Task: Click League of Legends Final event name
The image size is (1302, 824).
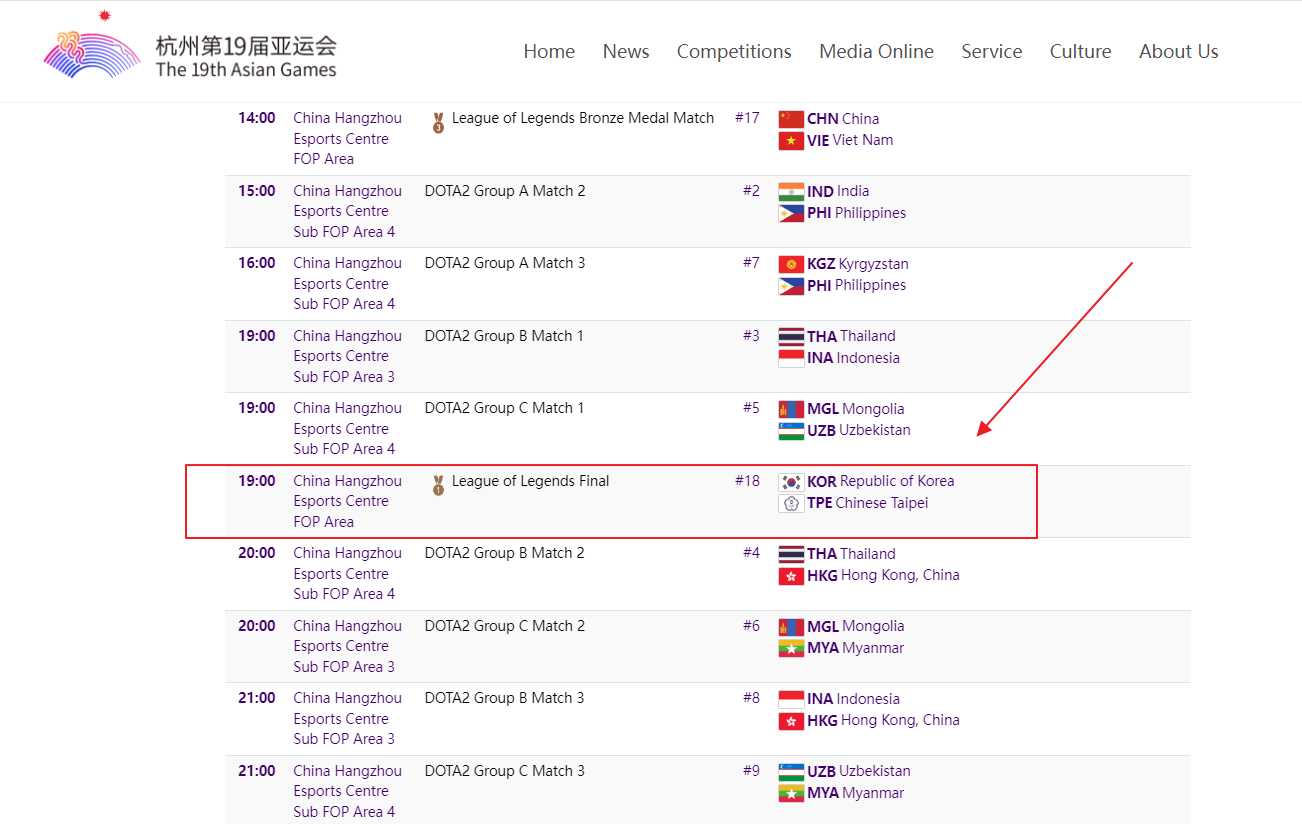Action: coord(530,481)
